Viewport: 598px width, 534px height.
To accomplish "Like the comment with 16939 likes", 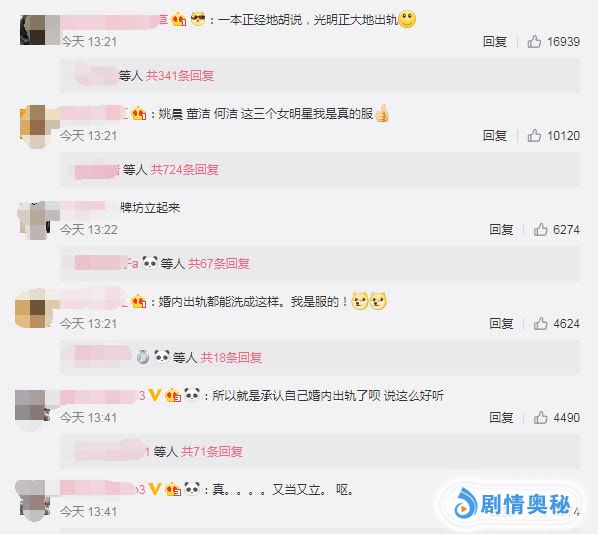I will point(534,41).
